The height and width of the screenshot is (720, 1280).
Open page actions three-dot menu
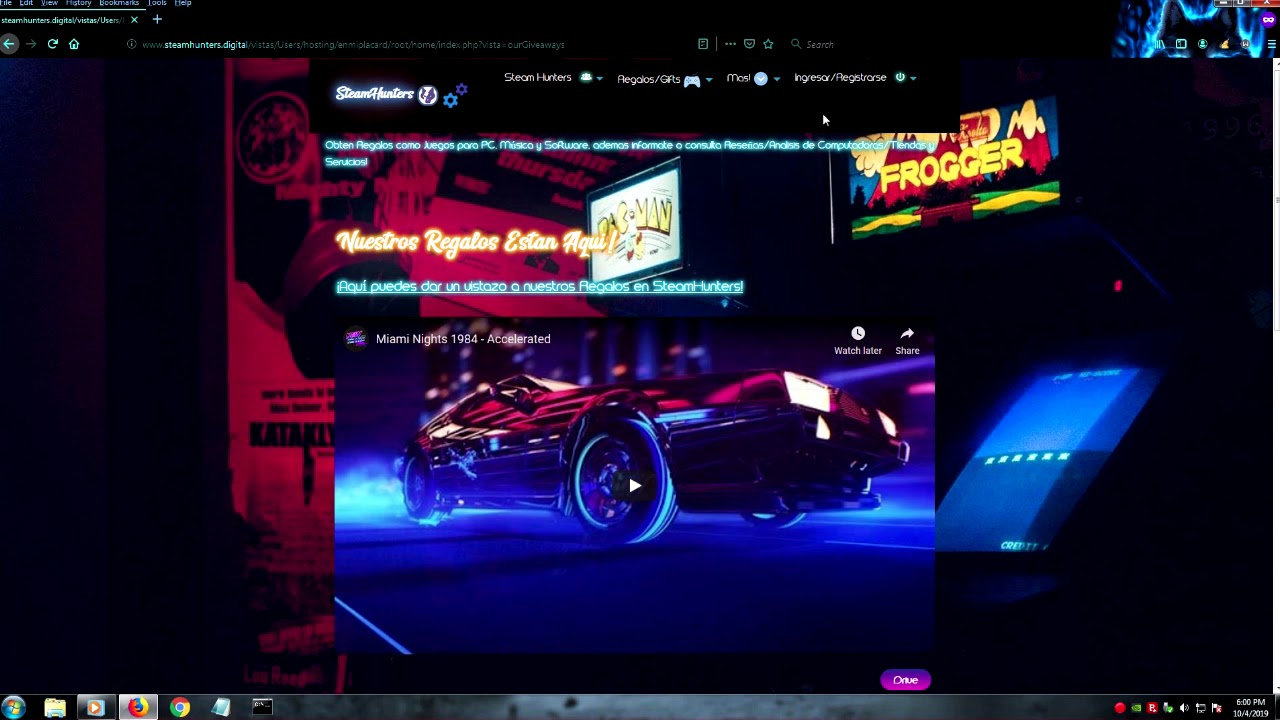tap(730, 44)
